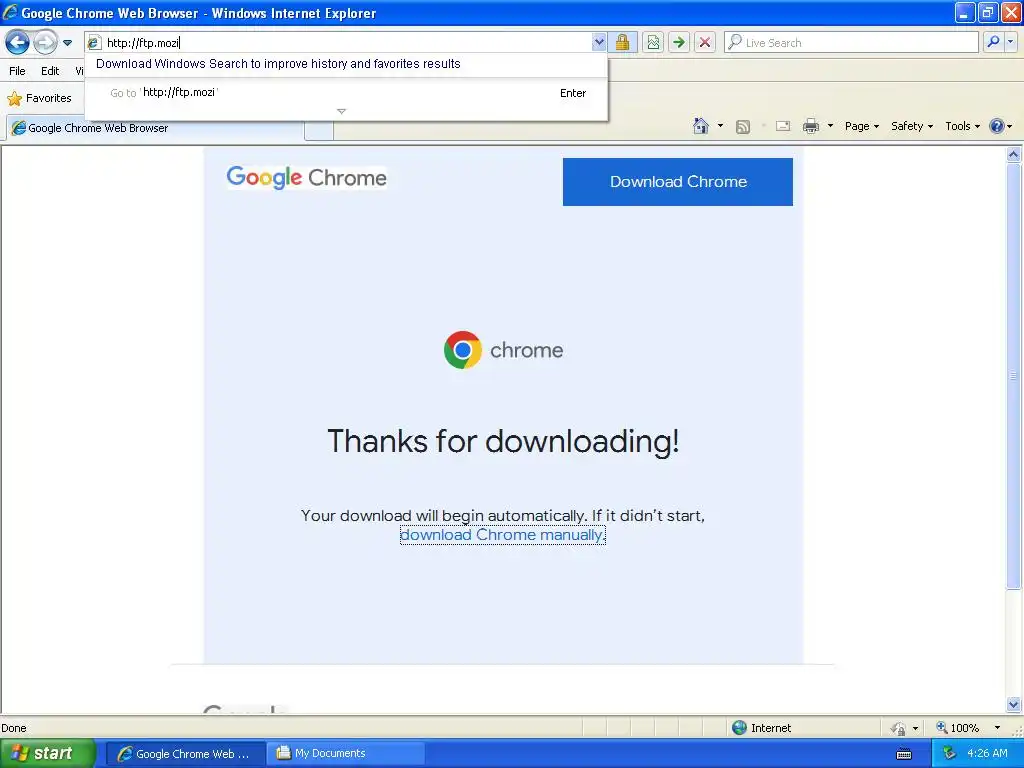
Task: Click the scrollbar up arrow
Action: click(1014, 155)
